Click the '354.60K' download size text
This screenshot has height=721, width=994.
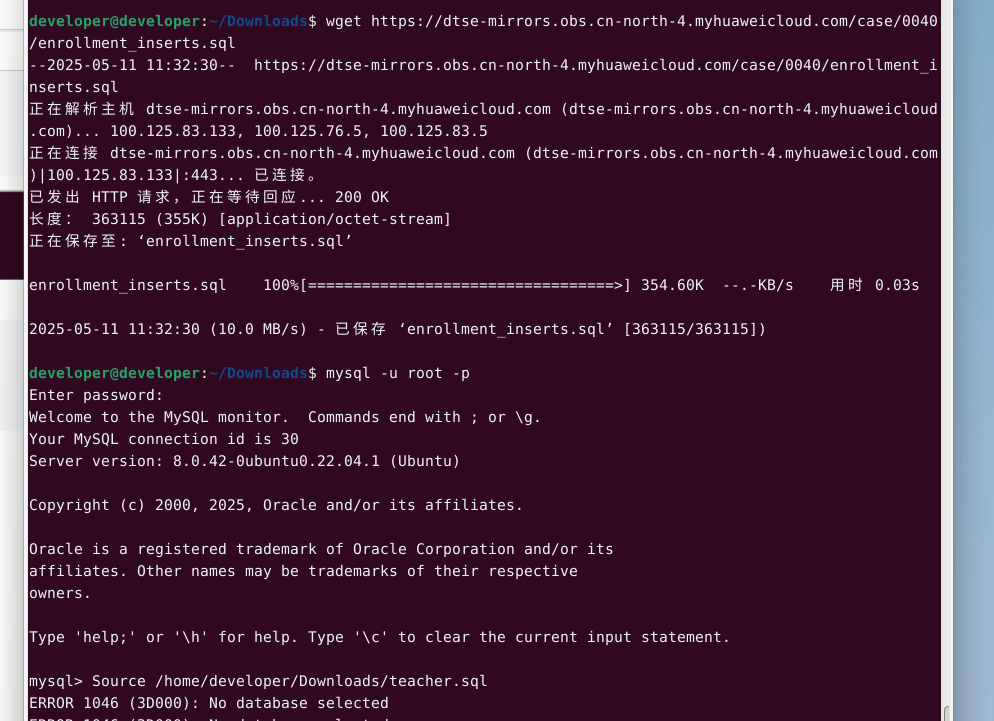point(672,285)
